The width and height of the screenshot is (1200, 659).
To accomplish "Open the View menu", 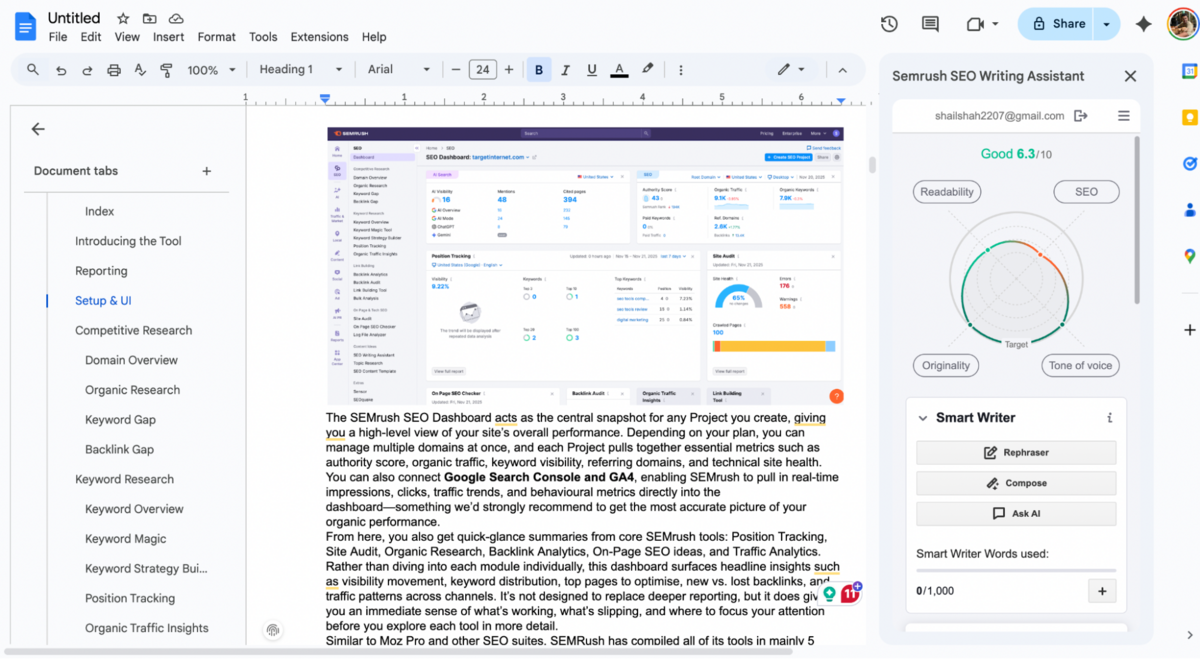I will (x=127, y=37).
